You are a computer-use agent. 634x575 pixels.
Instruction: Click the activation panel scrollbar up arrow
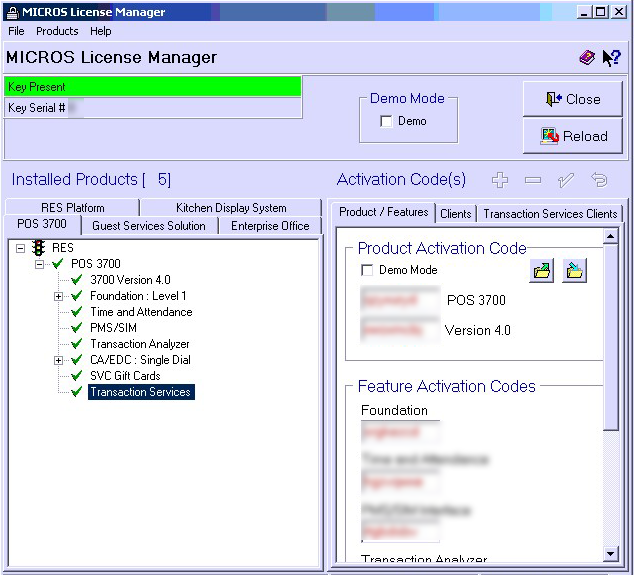(x=610, y=236)
